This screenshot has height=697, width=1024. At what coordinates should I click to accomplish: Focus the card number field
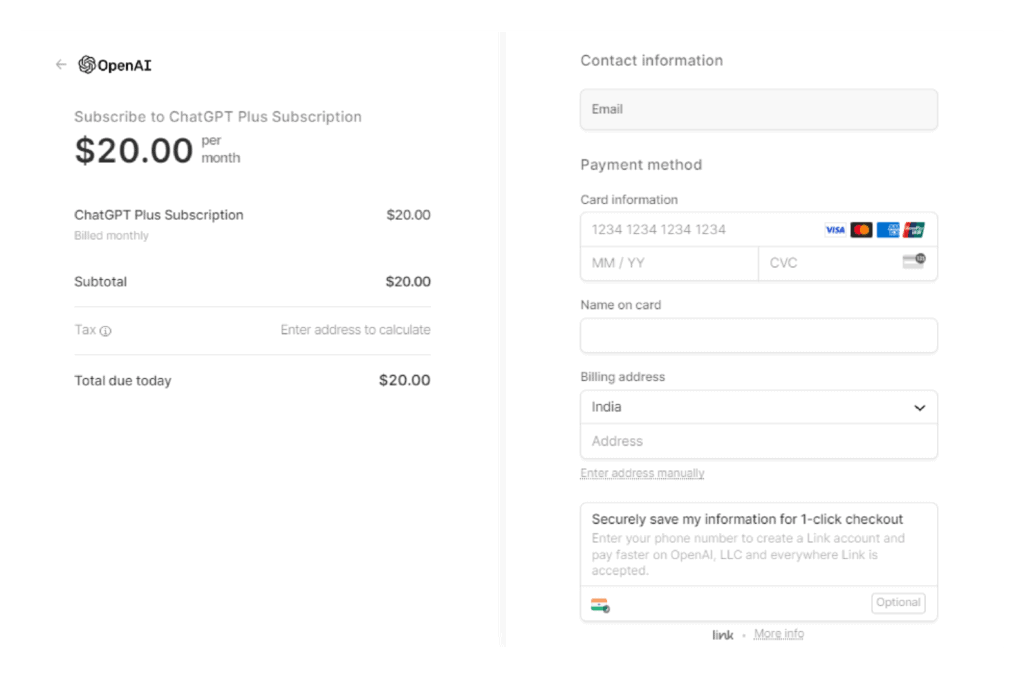[700, 230]
